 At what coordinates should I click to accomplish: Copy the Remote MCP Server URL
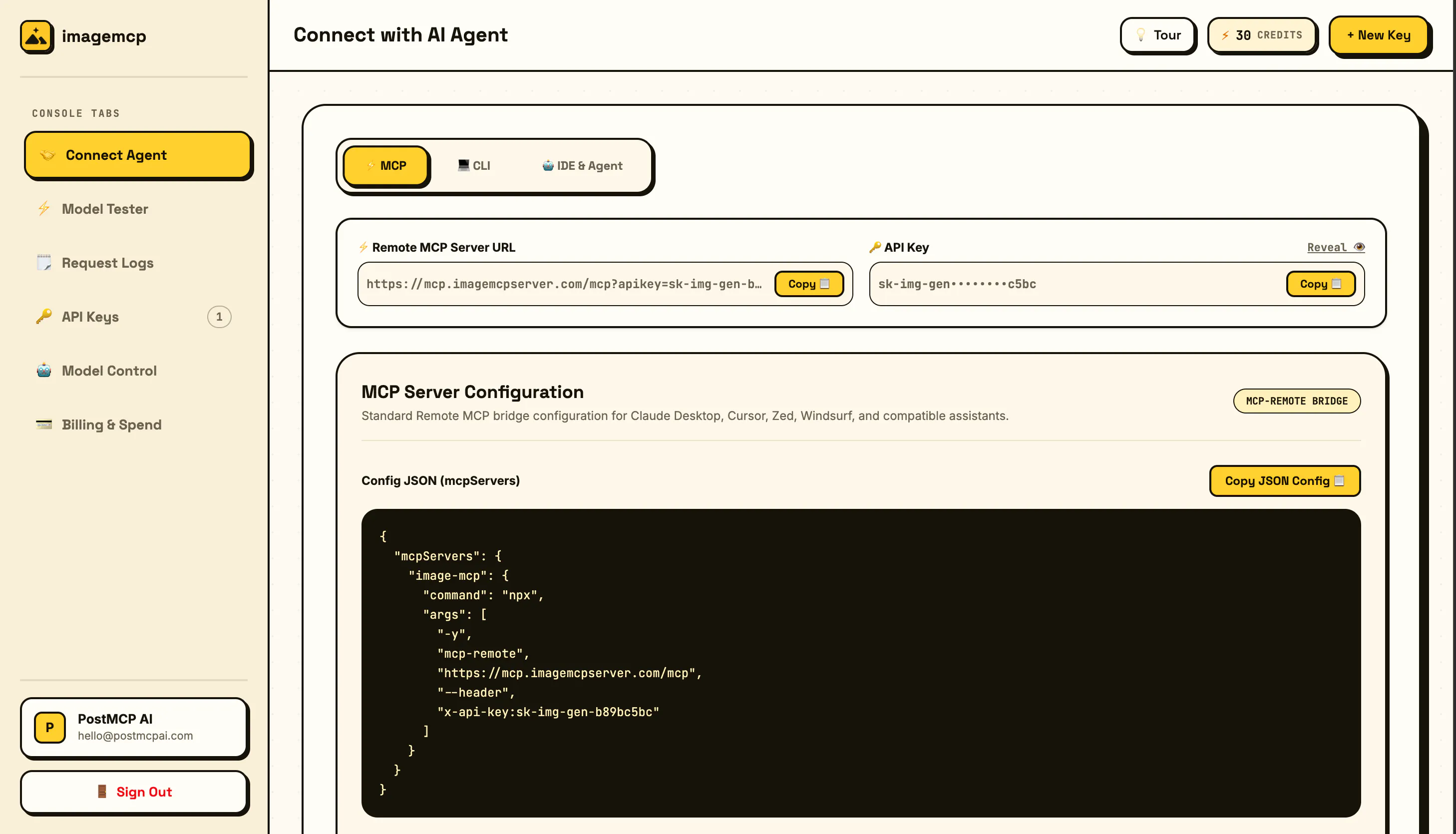click(x=808, y=284)
